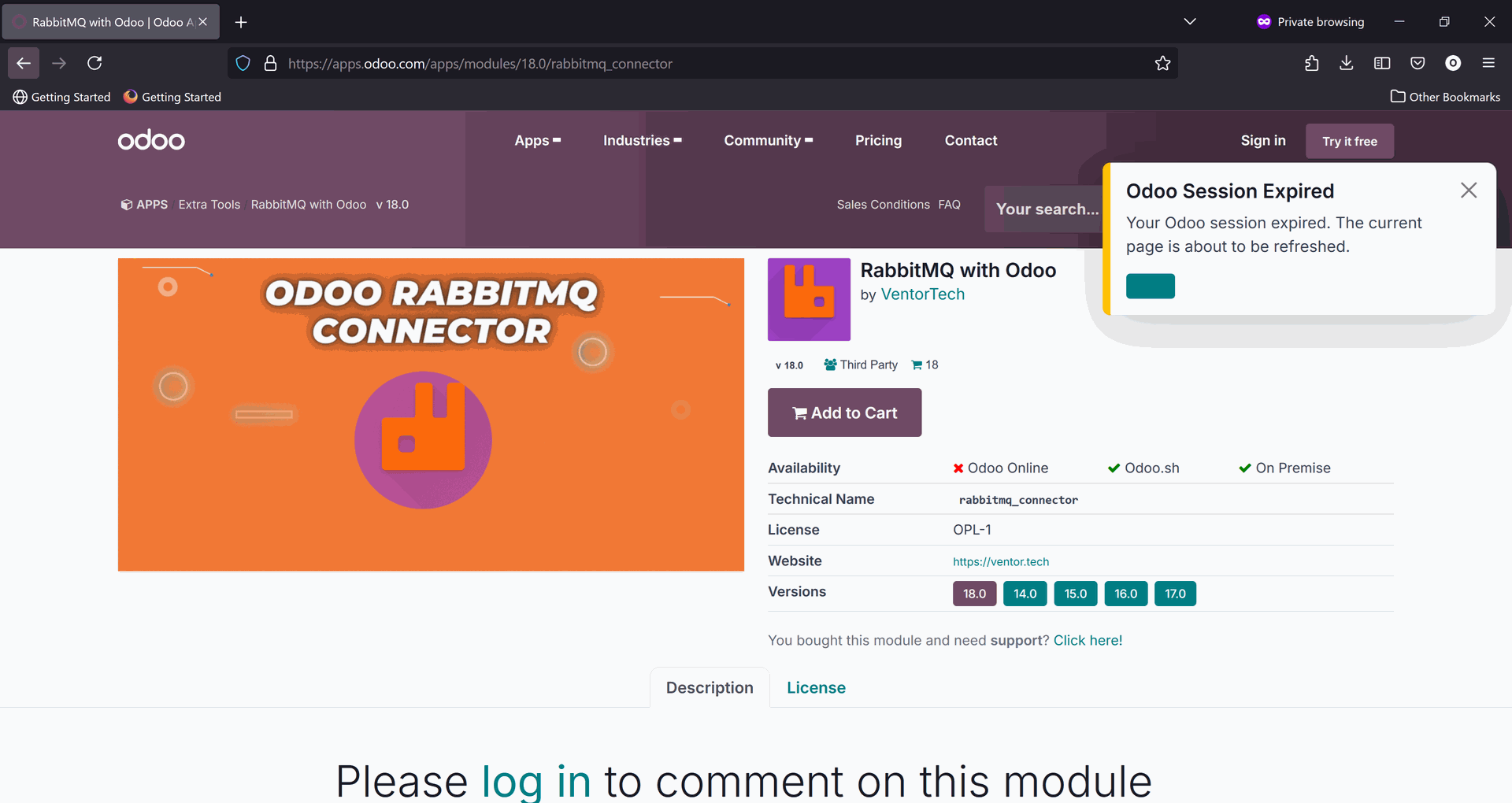Open the extensions puzzle icon
Image resolution: width=1512 pixels, height=803 pixels.
click(1311, 63)
